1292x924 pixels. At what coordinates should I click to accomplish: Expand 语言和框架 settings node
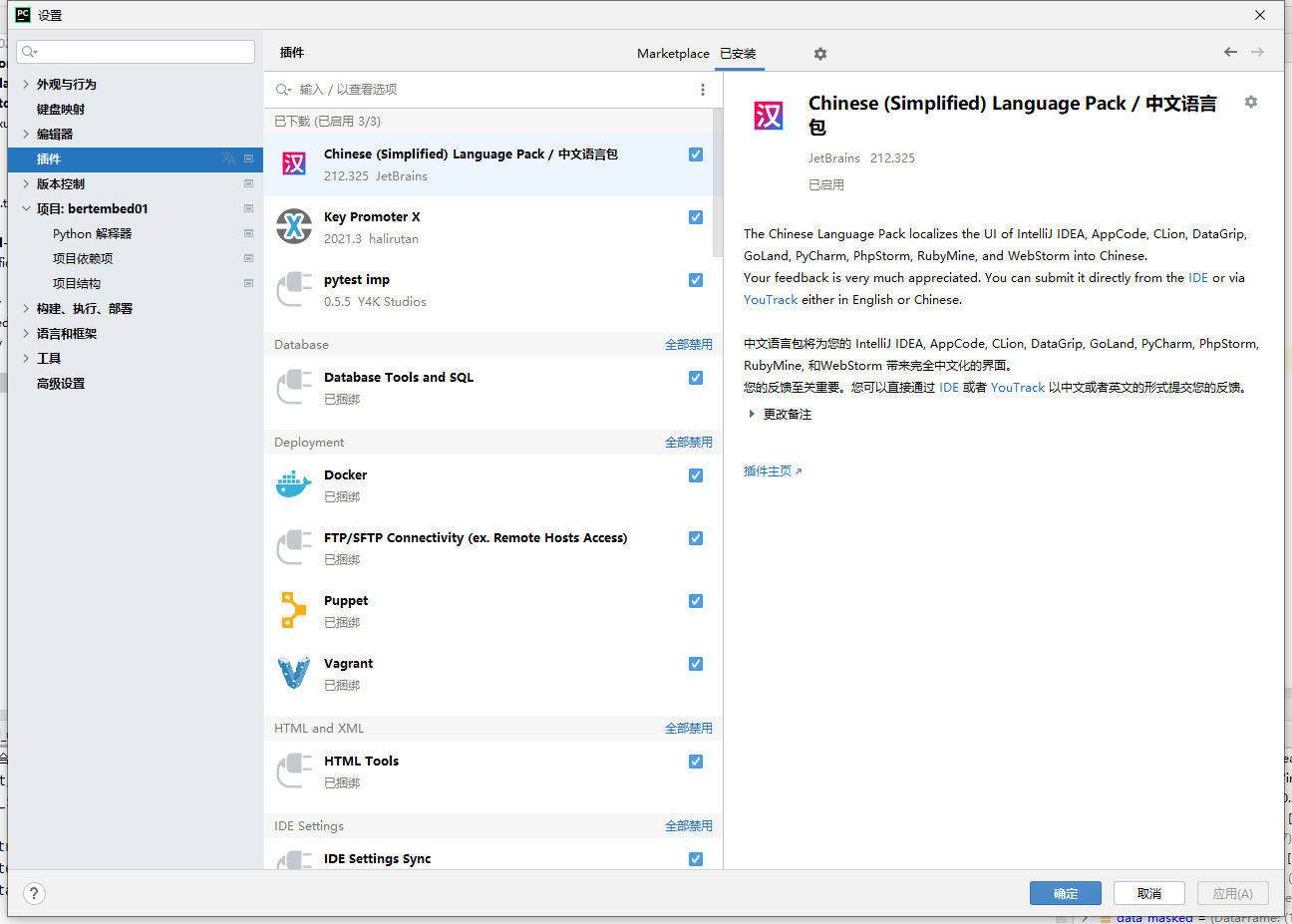(26, 333)
